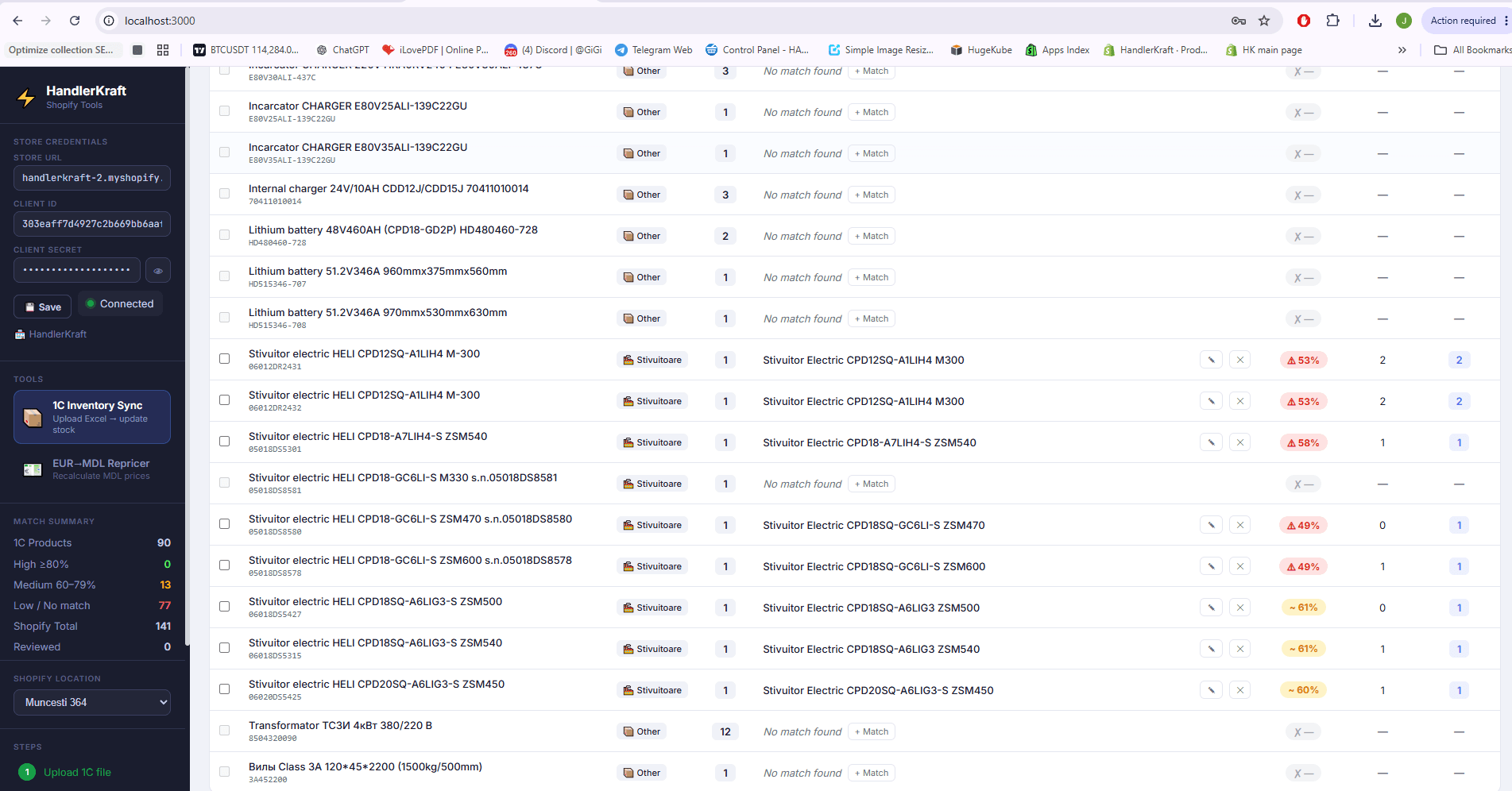Edit match for CPD18SQ-A6LIG3-S ZSM540 row
This screenshot has height=791, width=1512.
coord(1211,649)
